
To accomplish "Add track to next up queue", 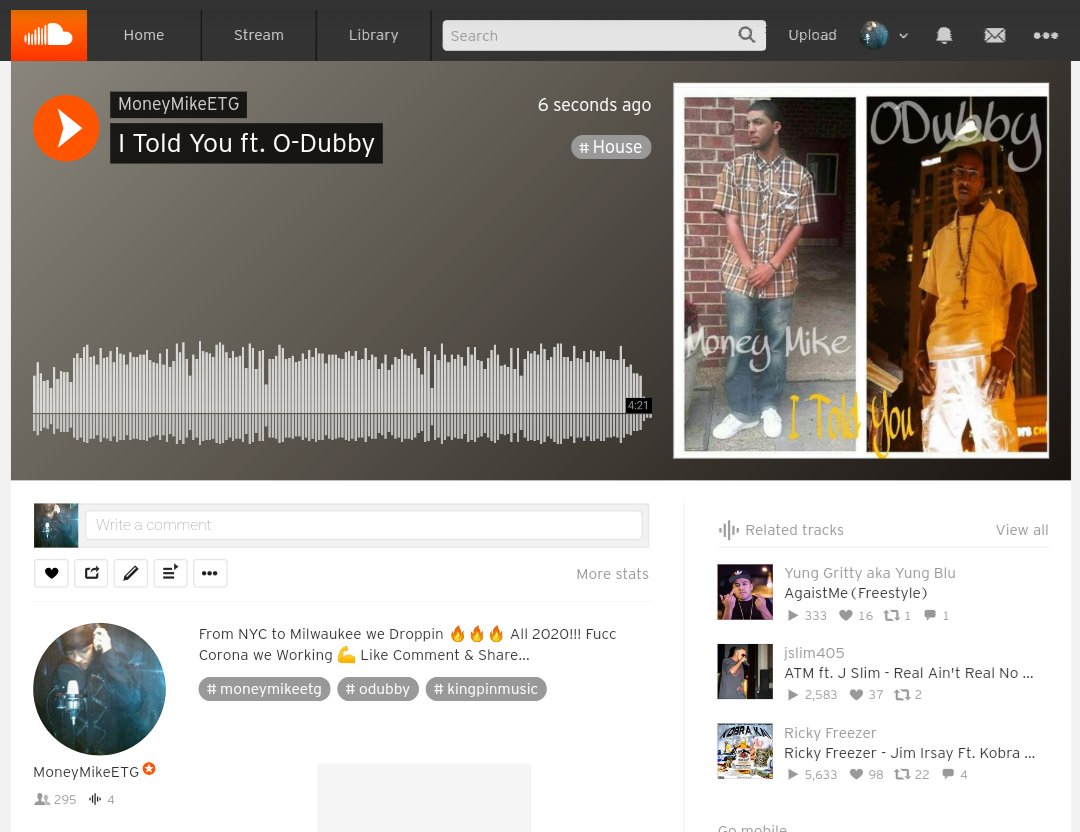I will click(170, 573).
